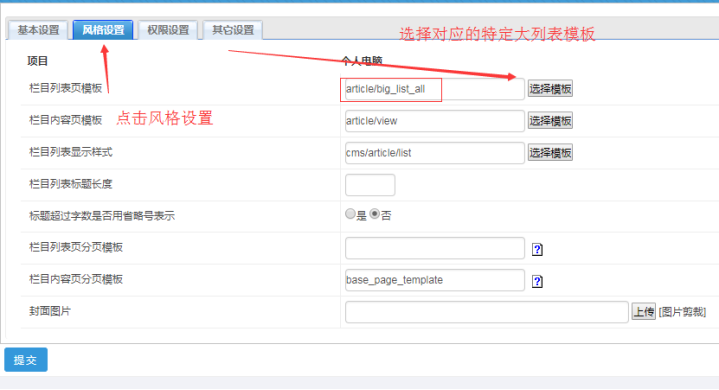Open the 图片剪裁 link

coord(682,312)
